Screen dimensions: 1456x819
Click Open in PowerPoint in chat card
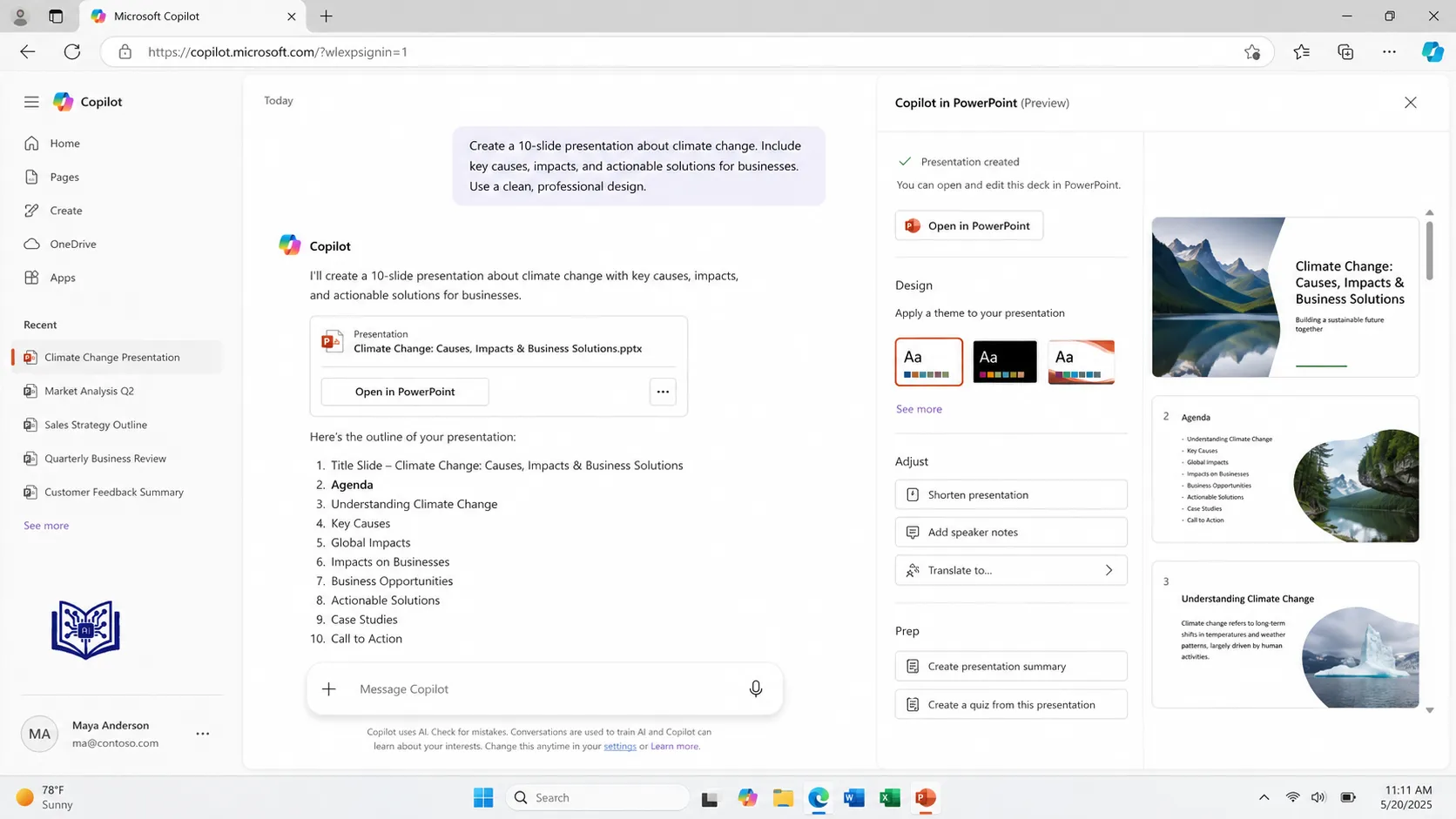[x=405, y=392]
